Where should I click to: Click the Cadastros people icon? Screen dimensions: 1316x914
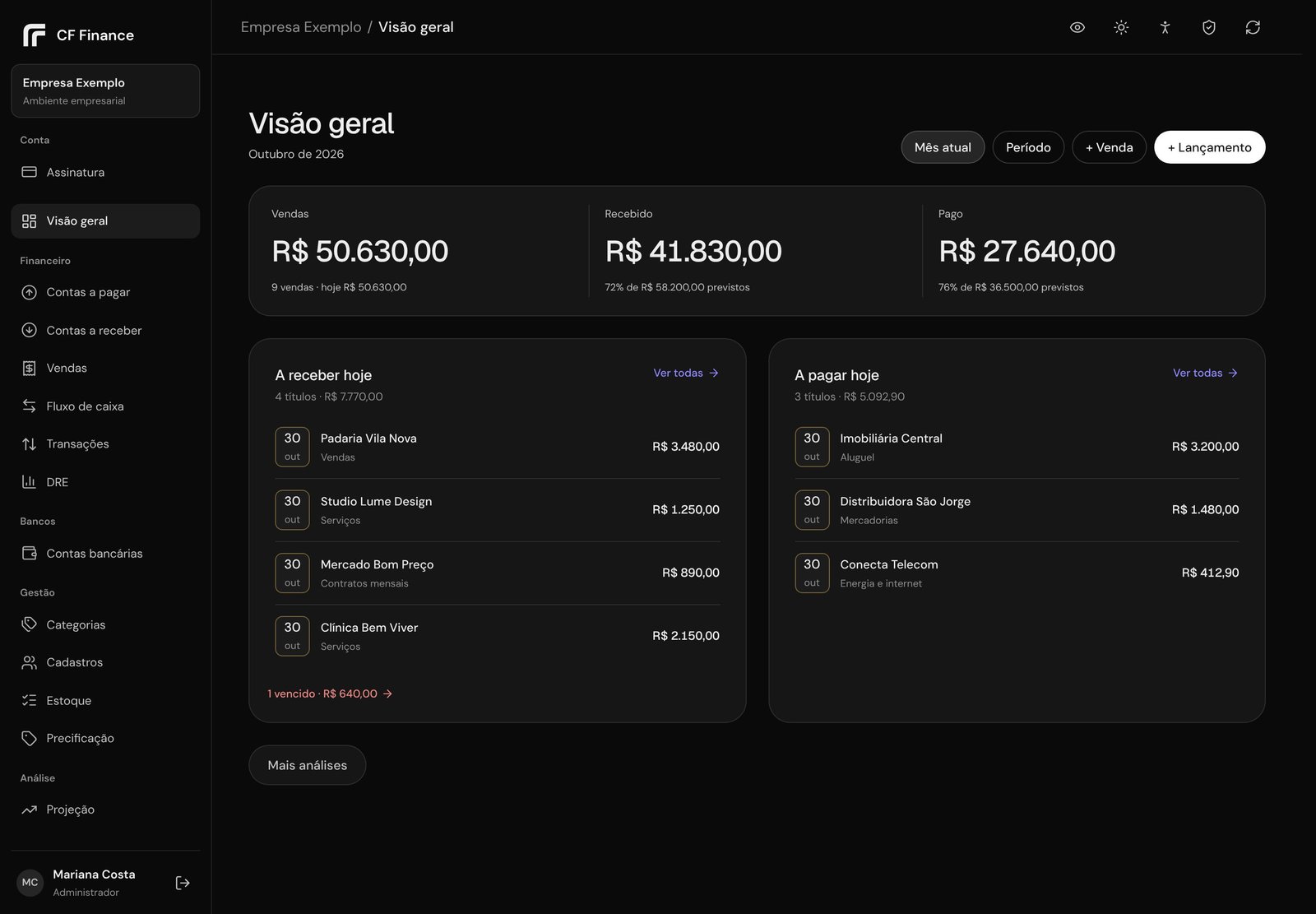coord(30,662)
